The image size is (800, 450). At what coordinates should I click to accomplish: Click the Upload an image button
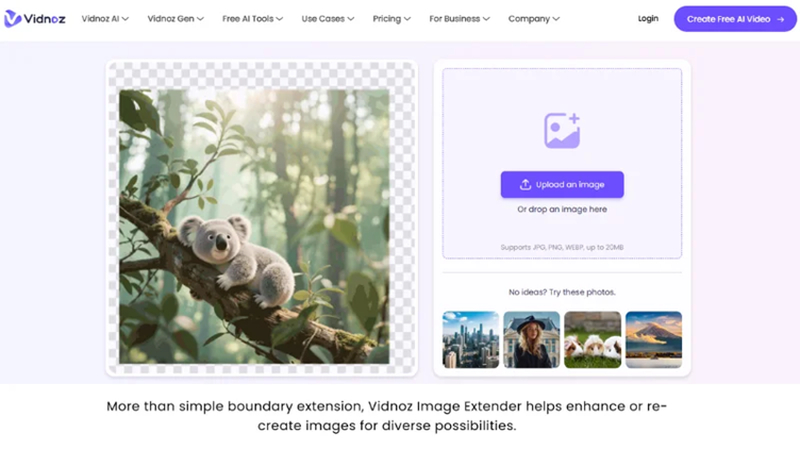pyautogui.click(x=562, y=185)
